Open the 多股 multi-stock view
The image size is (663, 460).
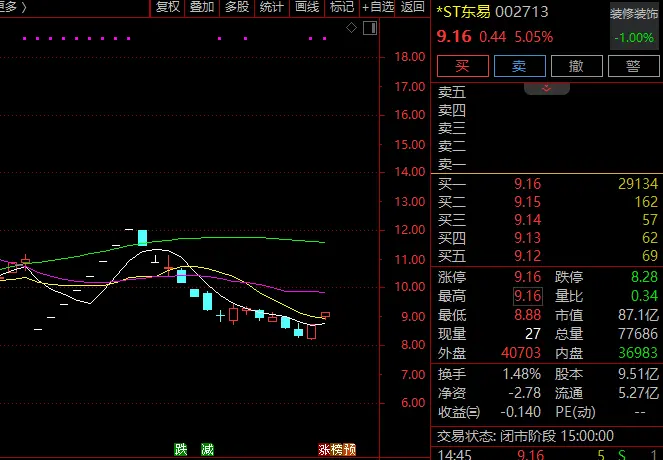[x=236, y=8]
